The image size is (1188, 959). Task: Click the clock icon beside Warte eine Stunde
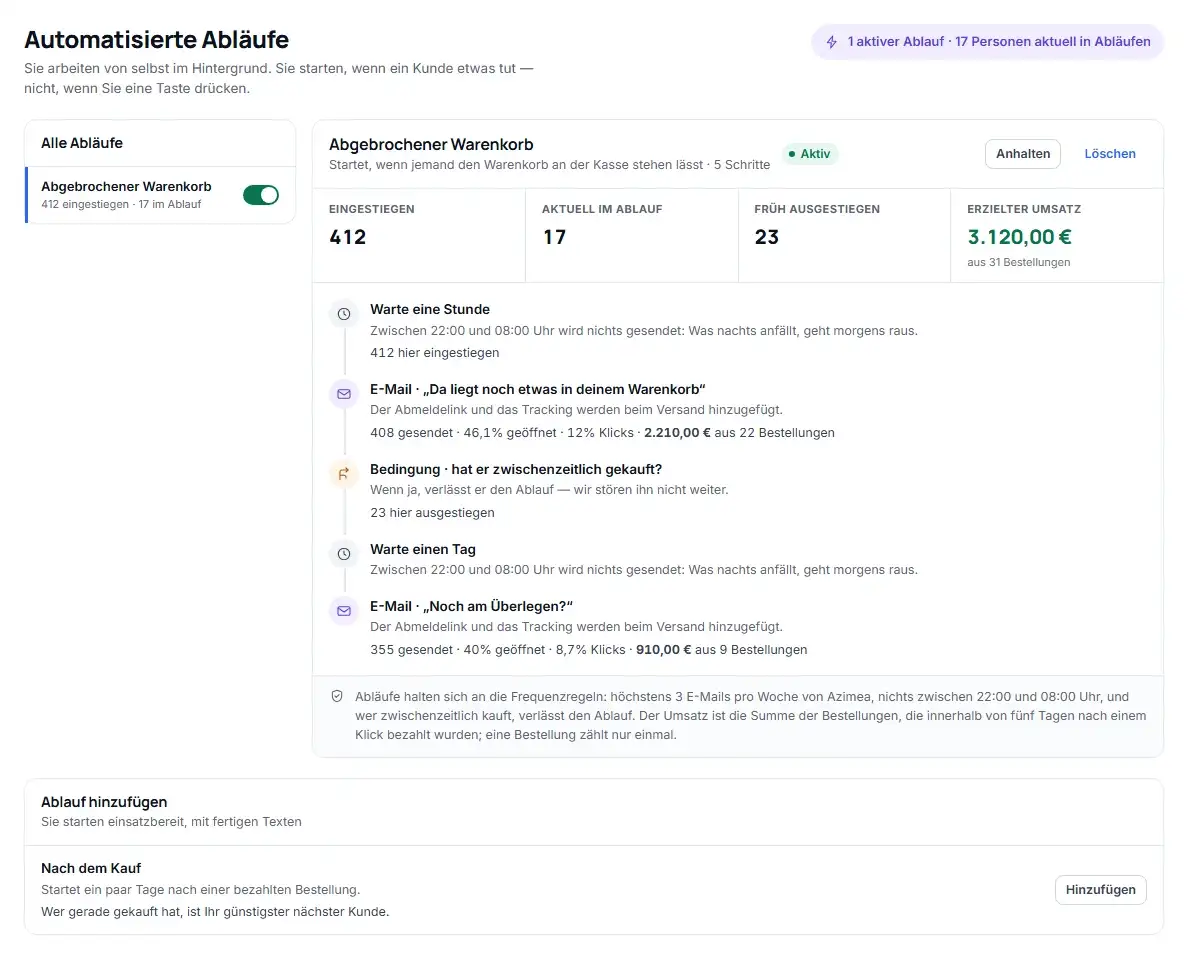click(x=344, y=314)
